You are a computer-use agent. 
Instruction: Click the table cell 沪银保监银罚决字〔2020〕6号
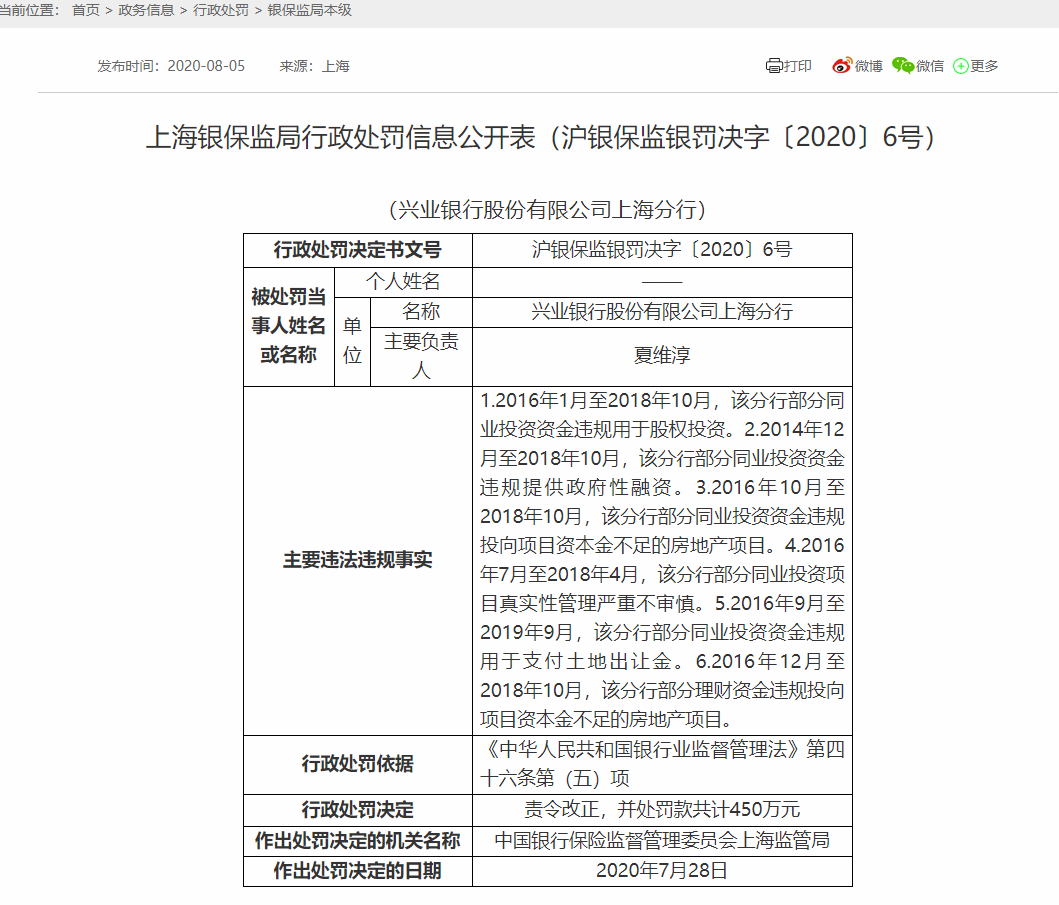662,250
